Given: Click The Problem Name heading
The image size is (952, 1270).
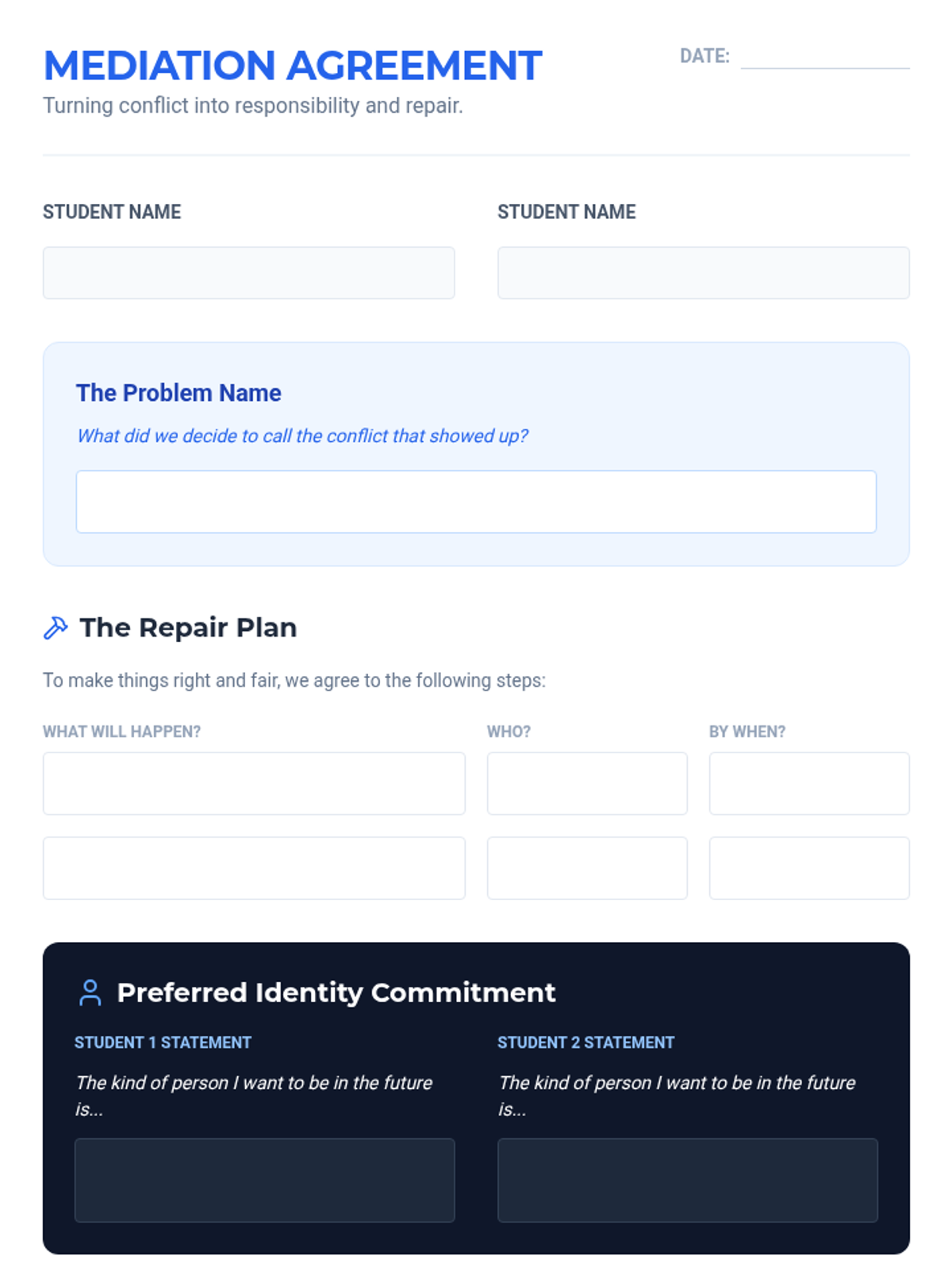Looking at the screenshot, I should tap(178, 393).
